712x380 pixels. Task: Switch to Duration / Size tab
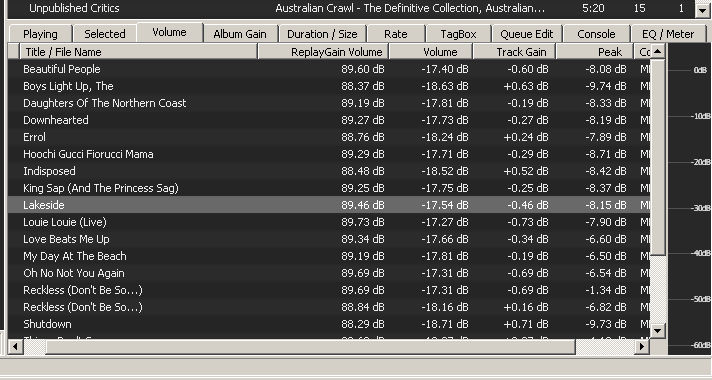point(322,34)
